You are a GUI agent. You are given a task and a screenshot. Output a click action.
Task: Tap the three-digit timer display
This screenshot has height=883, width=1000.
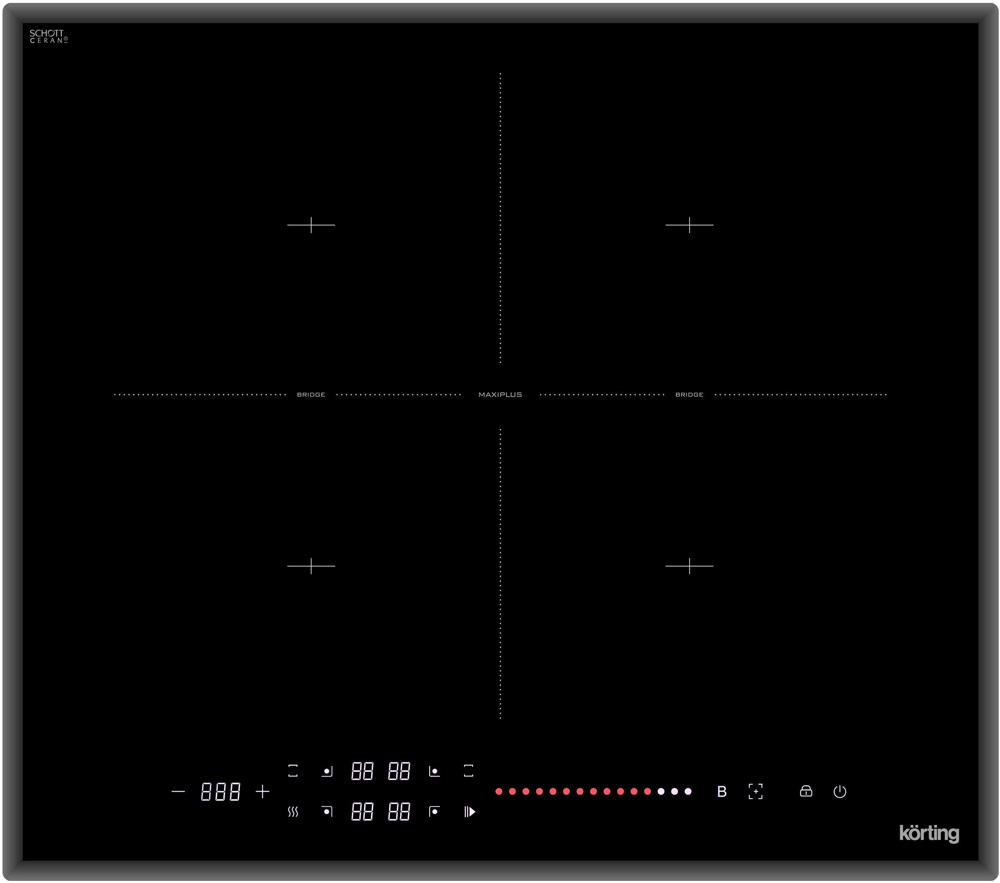(x=220, y=792)
